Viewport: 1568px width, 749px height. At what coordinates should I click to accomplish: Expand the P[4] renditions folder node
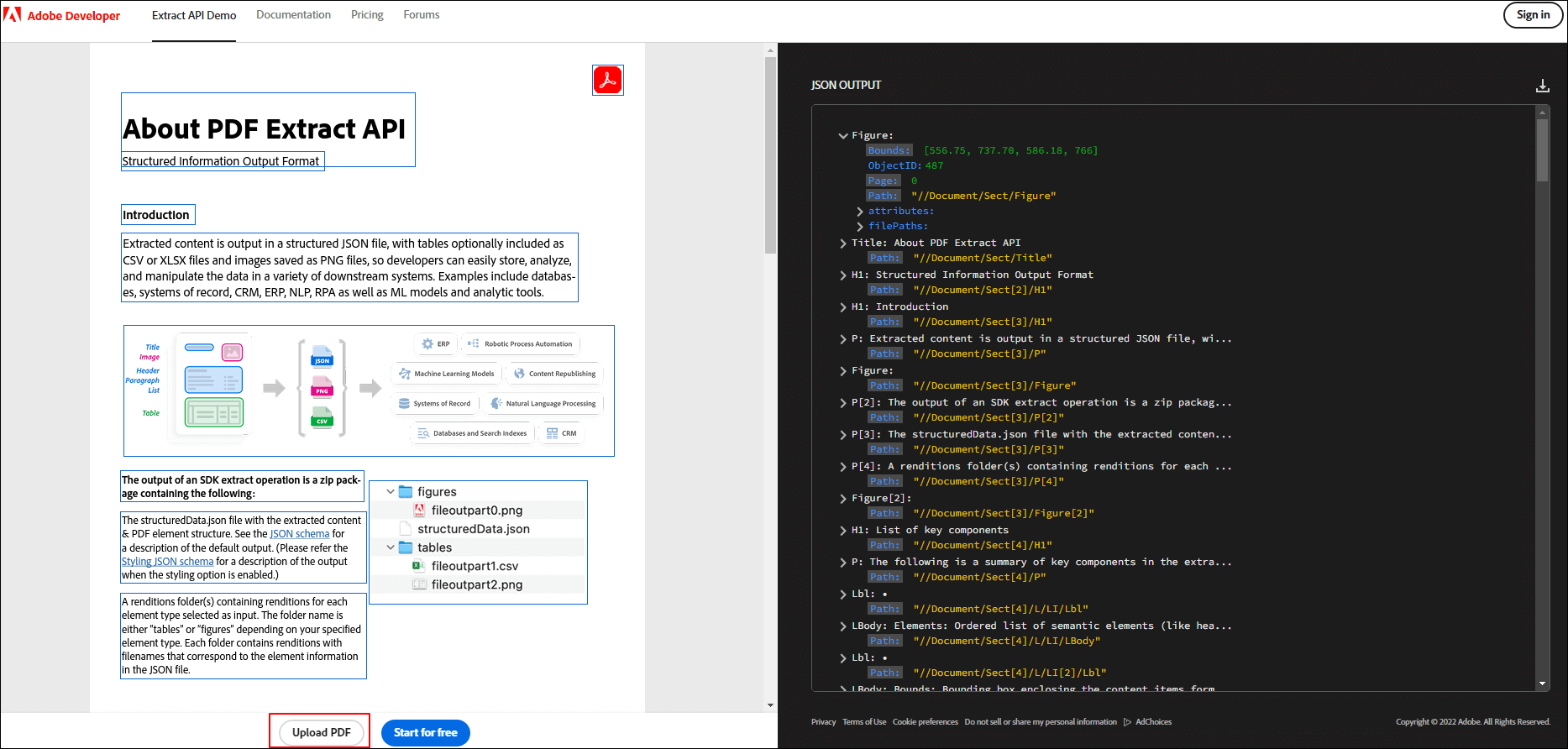(843, 467)
